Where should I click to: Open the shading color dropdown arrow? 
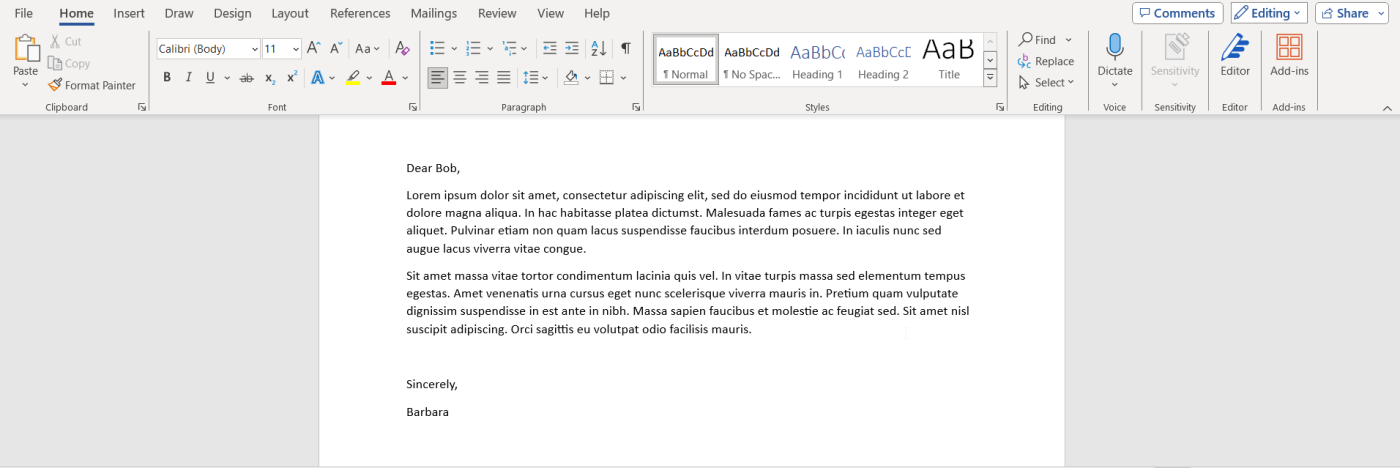(588, 77)
